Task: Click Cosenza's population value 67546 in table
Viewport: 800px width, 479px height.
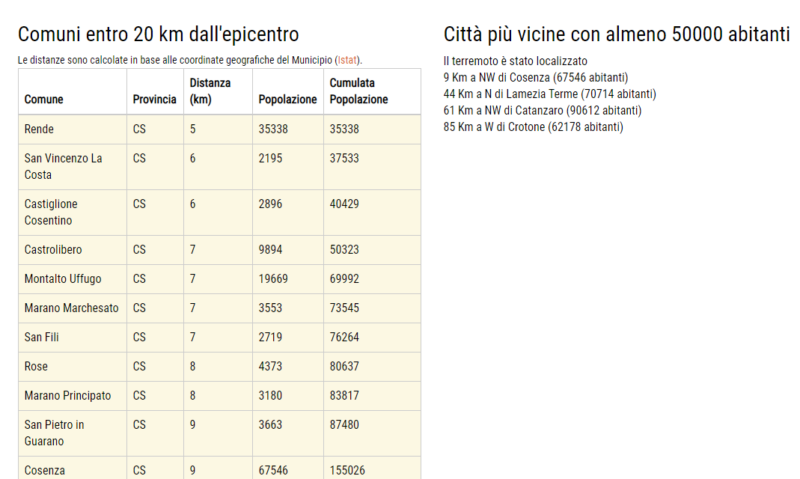Action: pos(273,470)
